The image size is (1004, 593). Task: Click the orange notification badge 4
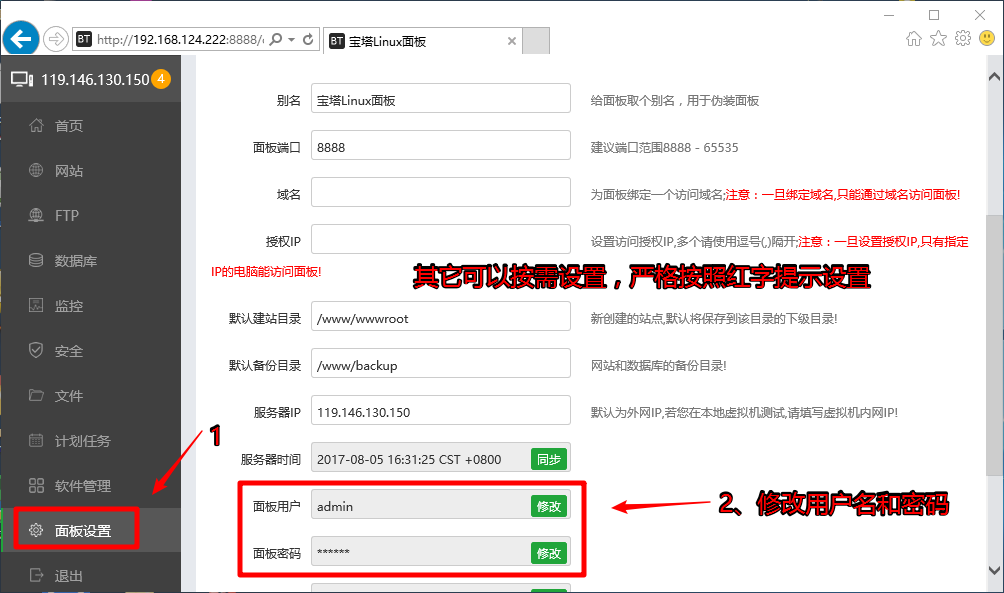(161, 79)
